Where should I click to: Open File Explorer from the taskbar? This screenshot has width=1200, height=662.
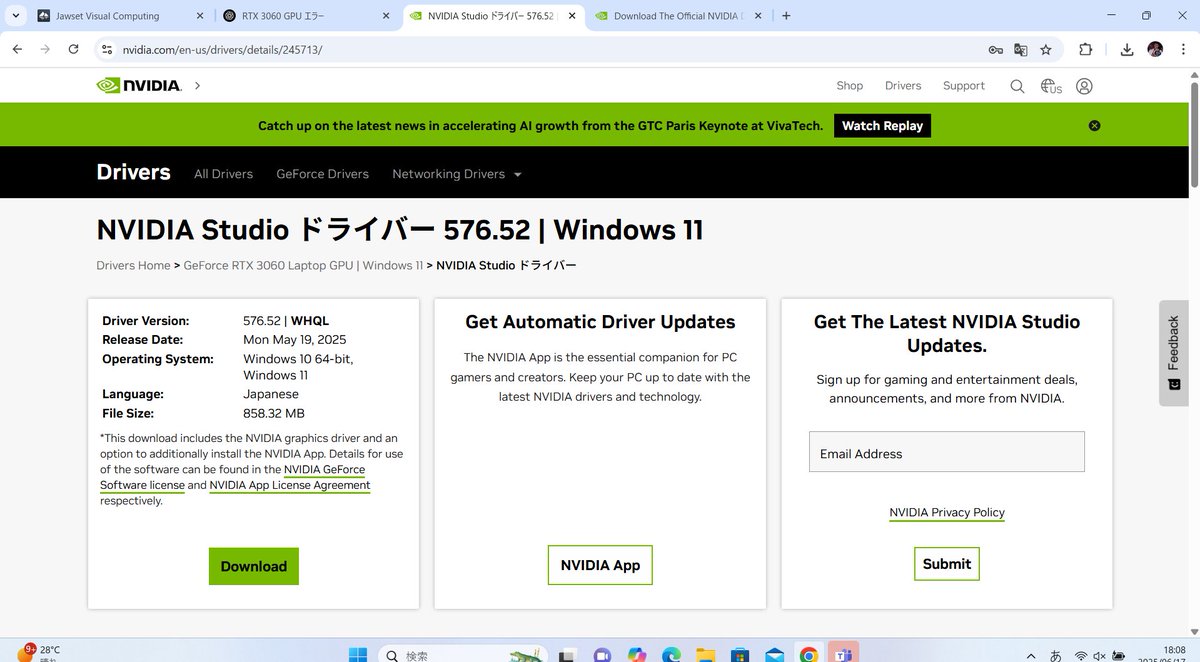click(705, 655)
